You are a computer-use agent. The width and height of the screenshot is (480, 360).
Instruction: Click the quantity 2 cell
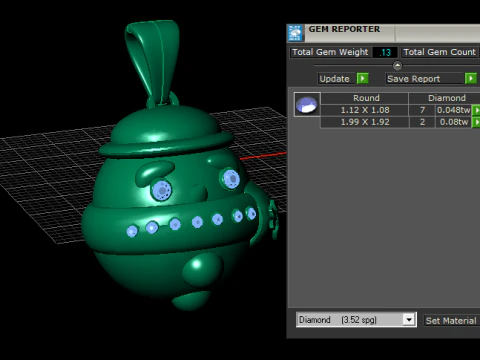click(x=422, y=122)
